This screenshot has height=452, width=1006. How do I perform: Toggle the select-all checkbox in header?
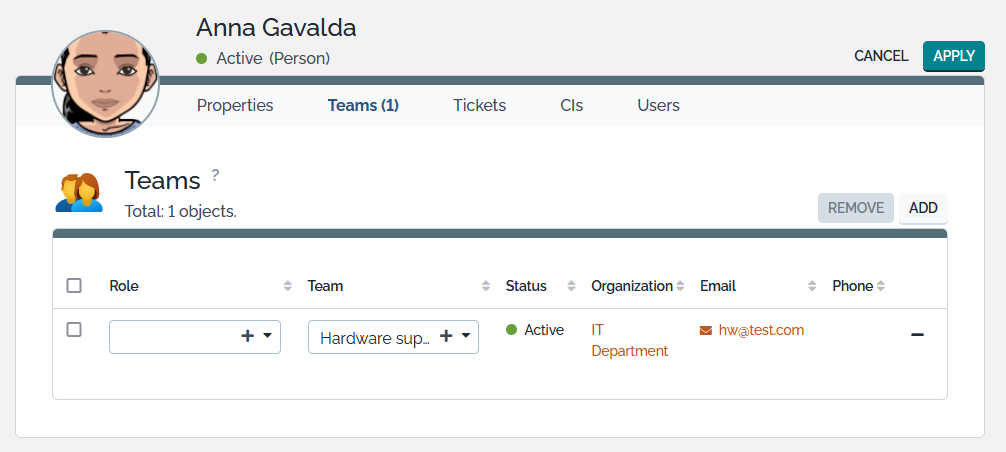(74, 286)
